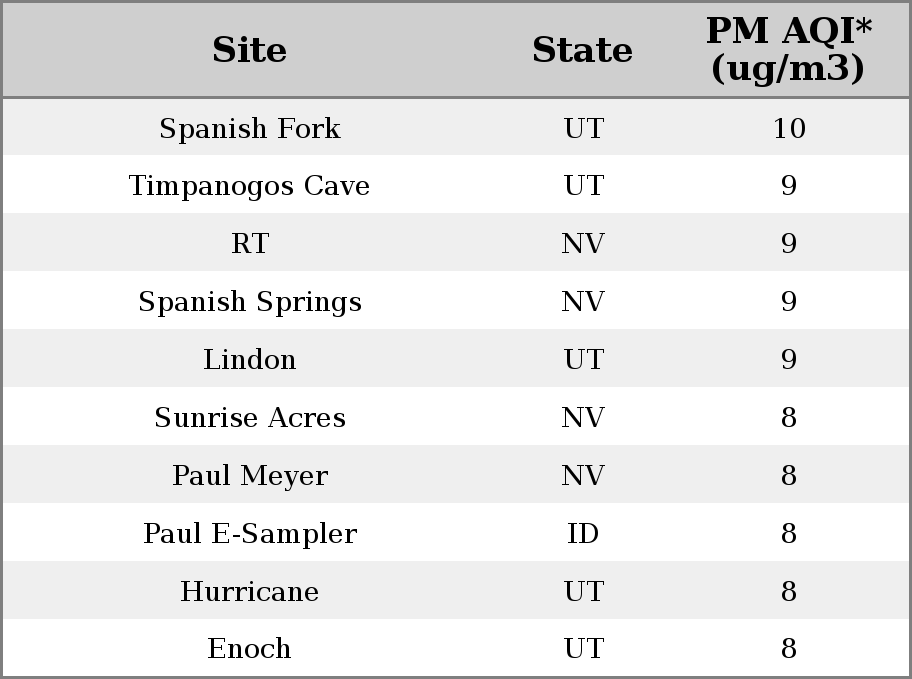The width and height of the screenshot is (912, 679).
Task: Click the NV state for Sunrise Acres
Action: click(583, 417)
